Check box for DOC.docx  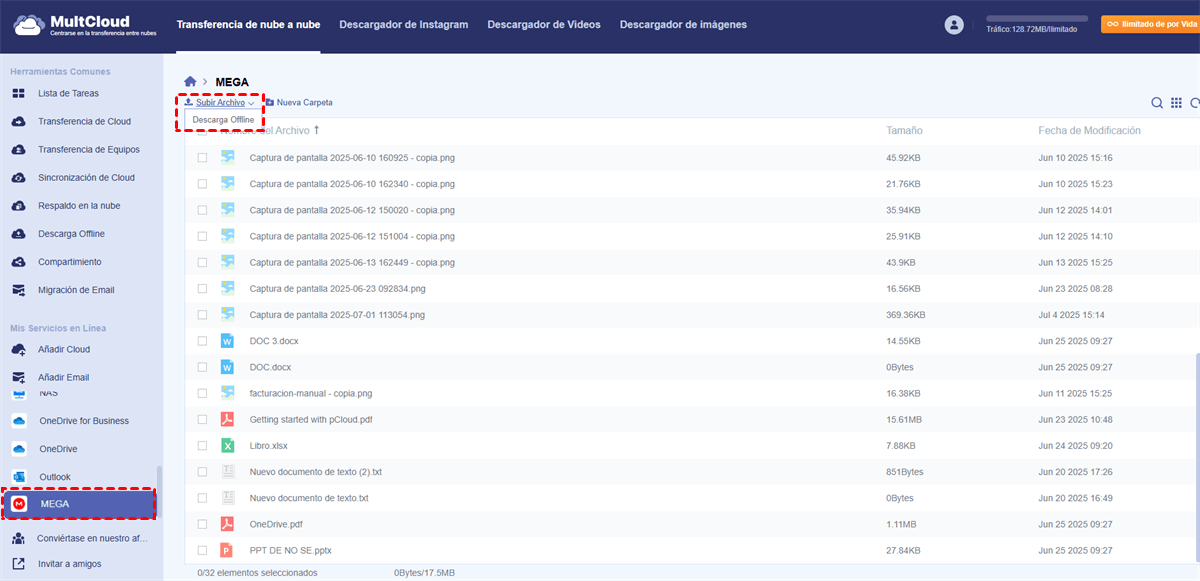coord(202,367)
